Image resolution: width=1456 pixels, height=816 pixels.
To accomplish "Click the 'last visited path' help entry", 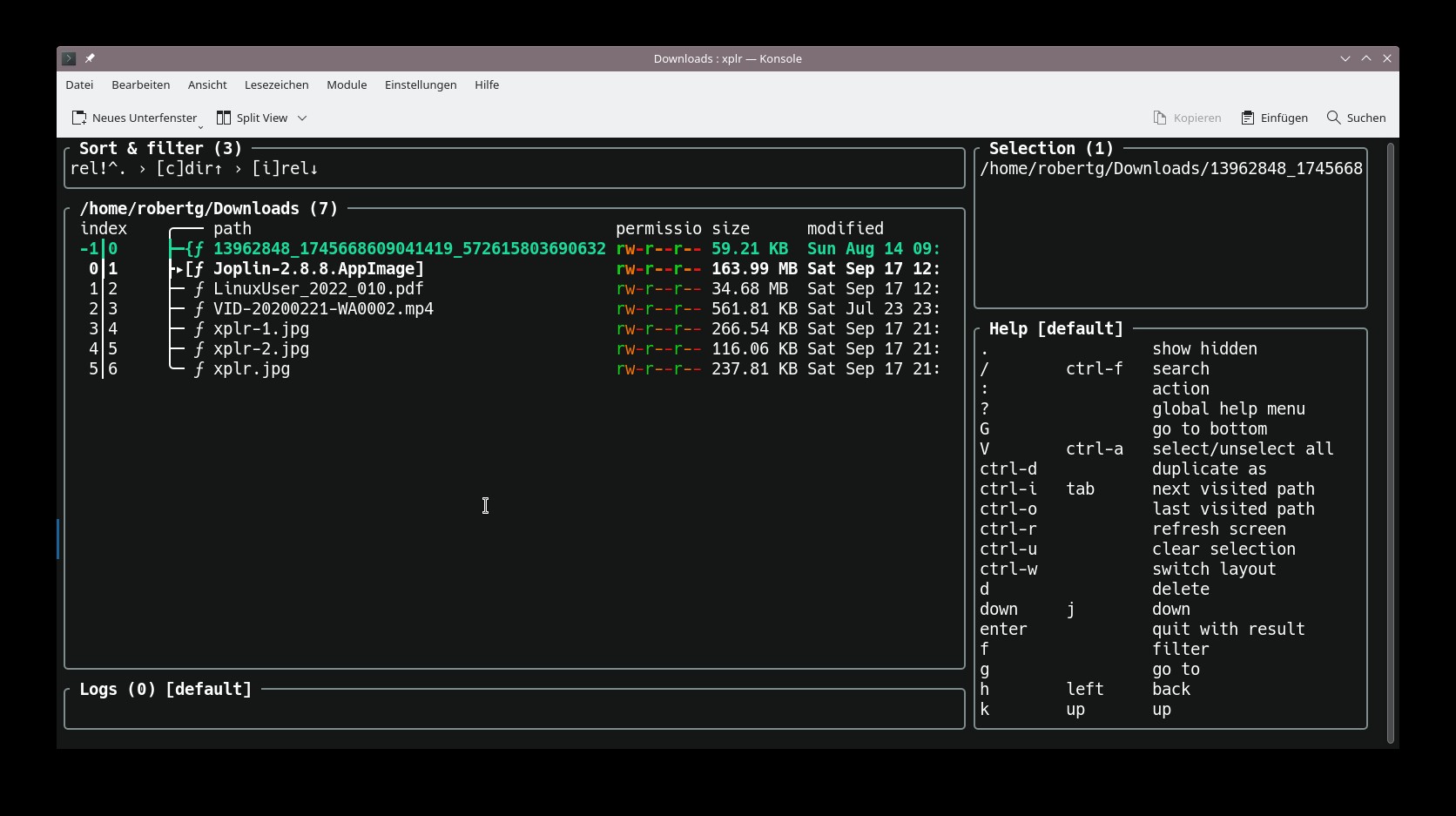I will pyautogui.click(x=1234, y=509).
